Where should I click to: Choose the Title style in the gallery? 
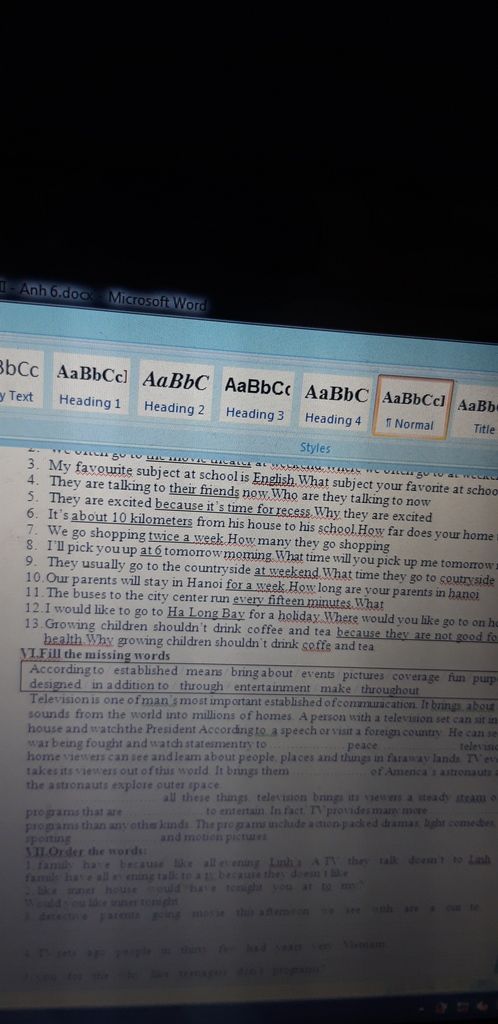pyautogui.click(x=478, y=415)
